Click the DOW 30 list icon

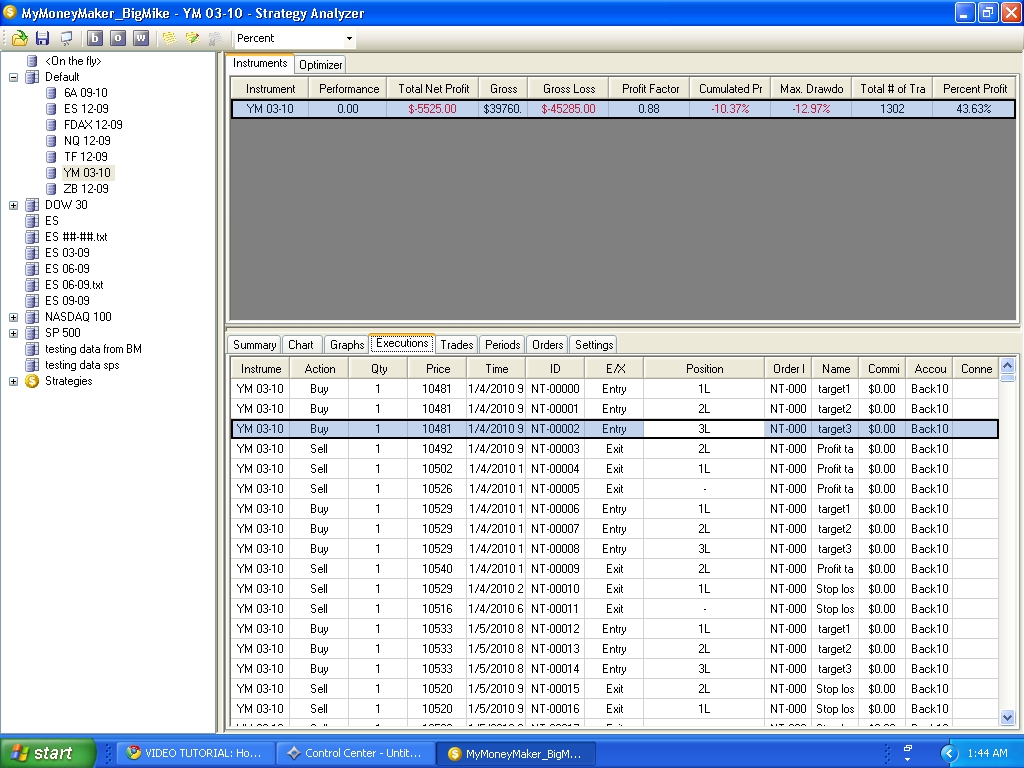click(x=32, y=205)
